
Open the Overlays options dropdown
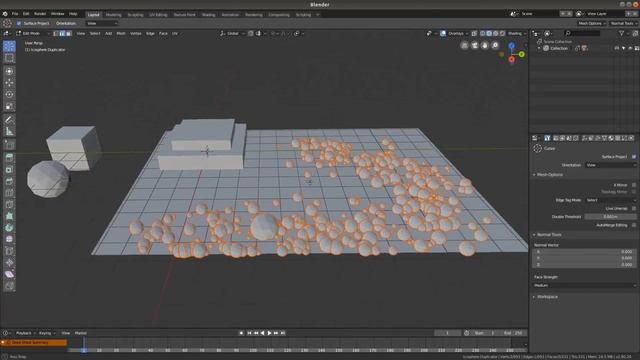458,33
